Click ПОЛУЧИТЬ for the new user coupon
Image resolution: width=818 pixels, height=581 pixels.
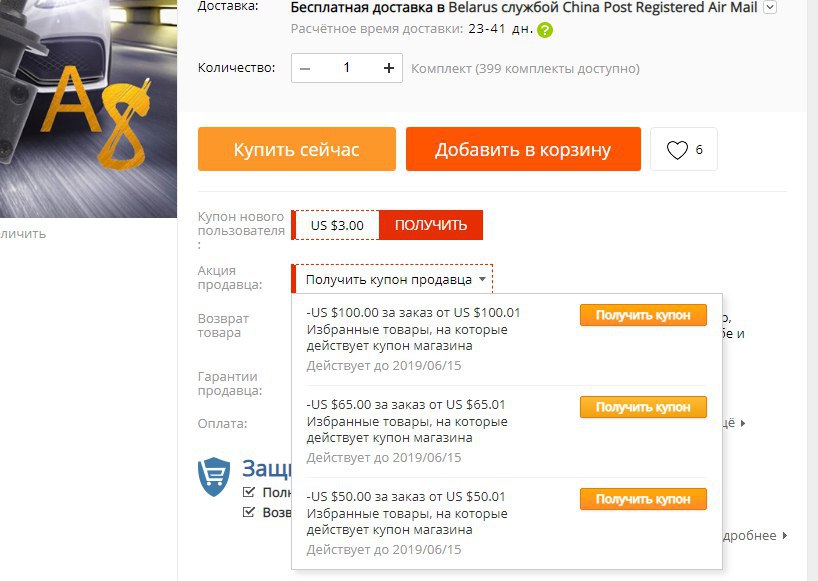point(431,225)
